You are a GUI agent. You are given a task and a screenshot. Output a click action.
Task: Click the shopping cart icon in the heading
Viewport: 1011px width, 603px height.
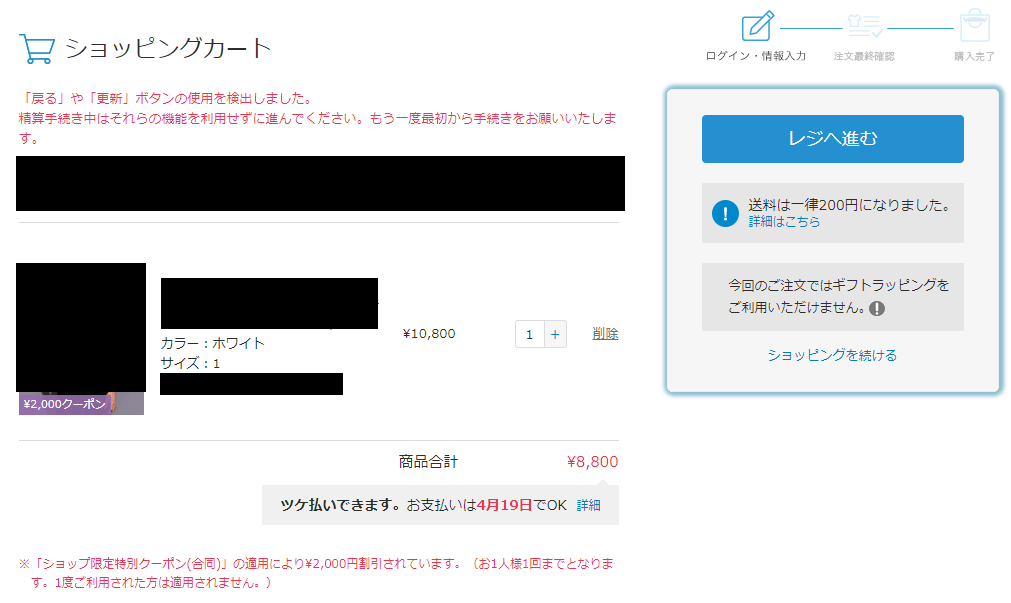point(36,48)
